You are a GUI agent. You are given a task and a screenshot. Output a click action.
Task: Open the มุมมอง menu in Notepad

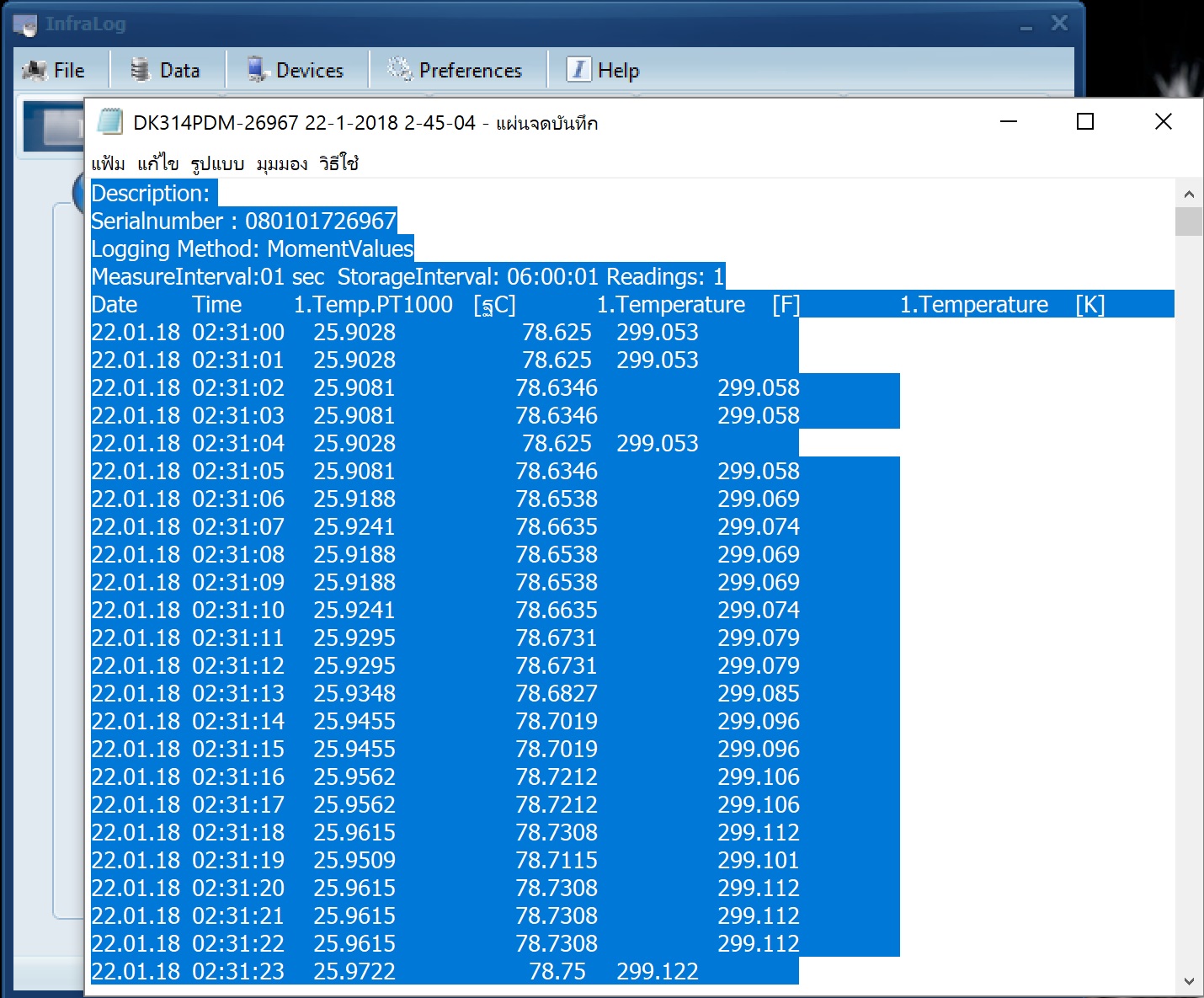(x=282, y=163)
